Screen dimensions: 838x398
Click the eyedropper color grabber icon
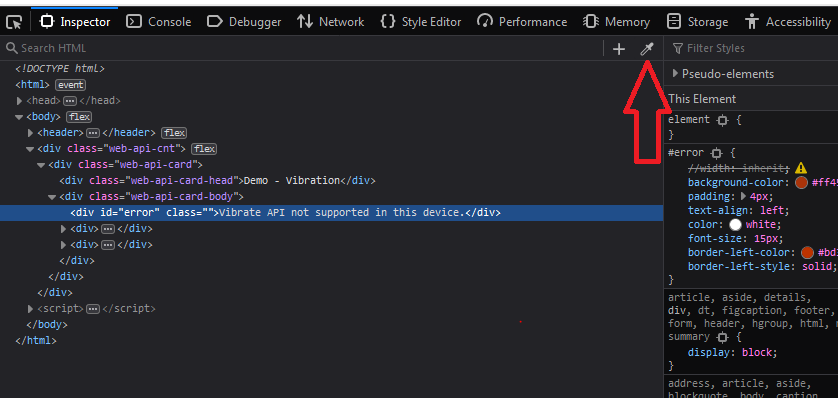tap(647, 49)
